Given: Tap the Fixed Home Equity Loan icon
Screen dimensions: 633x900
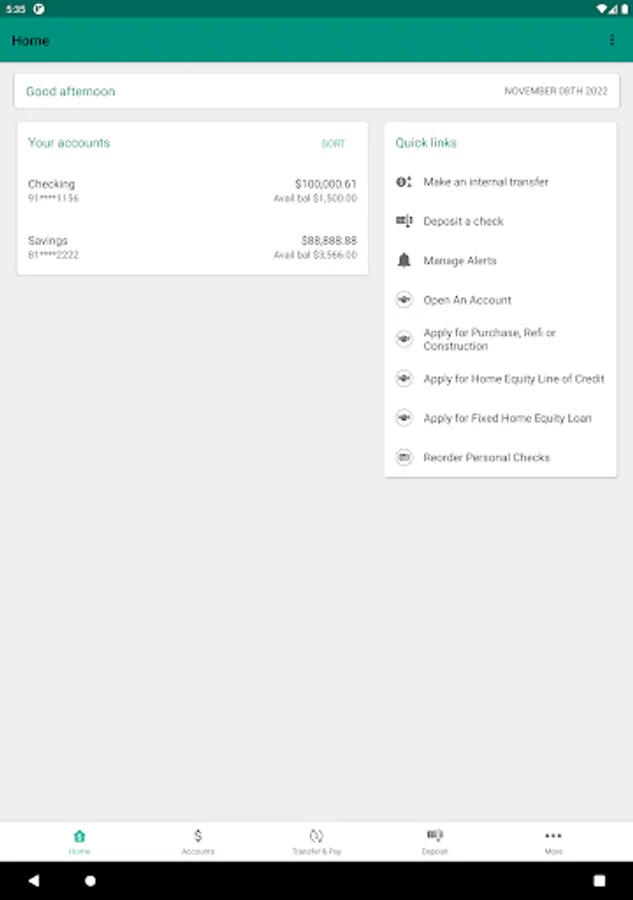Looking at the screenshot, I should (404, 418).
